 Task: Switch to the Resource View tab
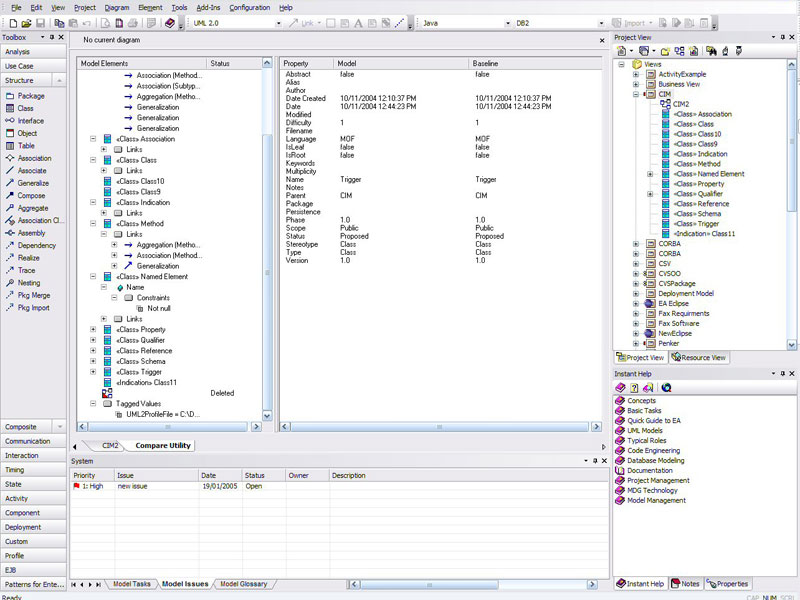coord(700,357)
